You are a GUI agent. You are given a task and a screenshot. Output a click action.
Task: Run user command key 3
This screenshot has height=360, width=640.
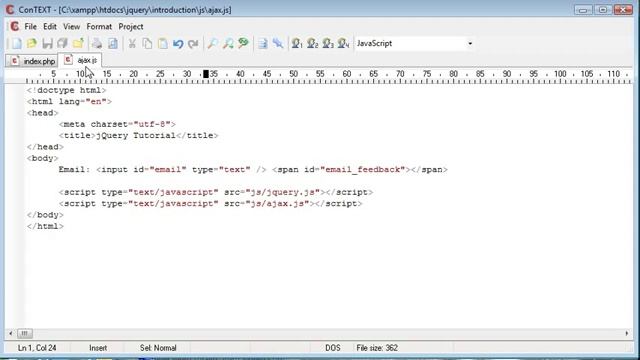click(328, 43)
